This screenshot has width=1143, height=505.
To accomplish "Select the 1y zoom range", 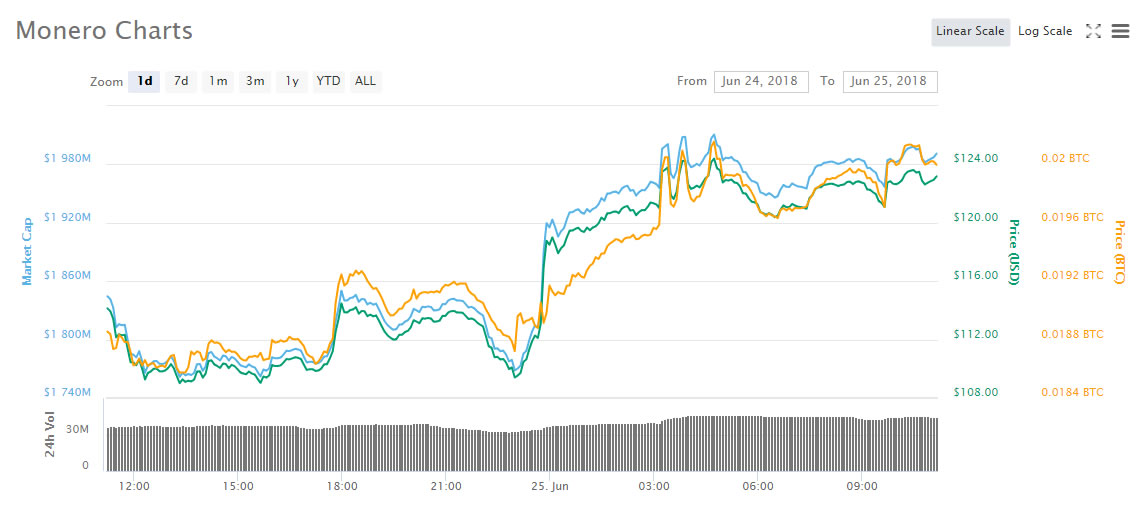I will pos(292,81).
